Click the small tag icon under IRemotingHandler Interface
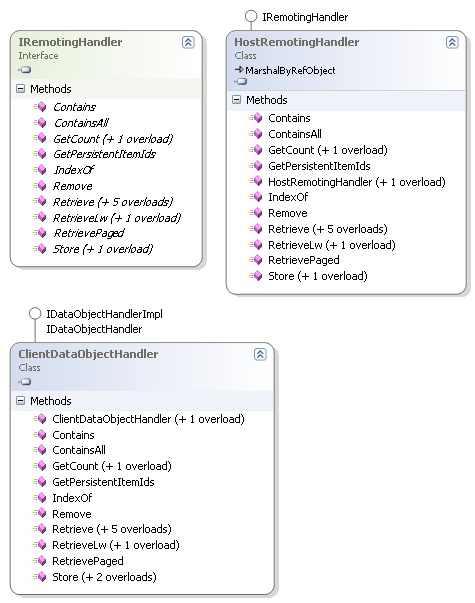 25,70
